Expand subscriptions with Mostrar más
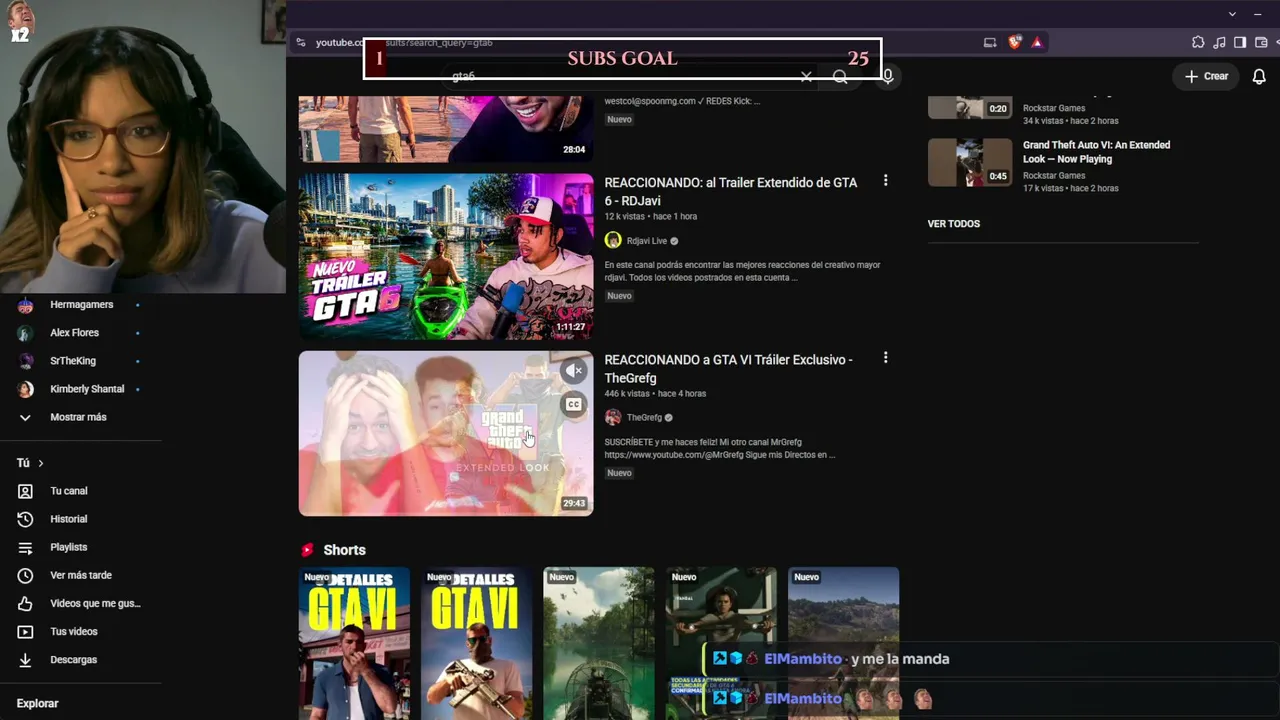This screenshot has width=1280, height=720. click(80, 417)
